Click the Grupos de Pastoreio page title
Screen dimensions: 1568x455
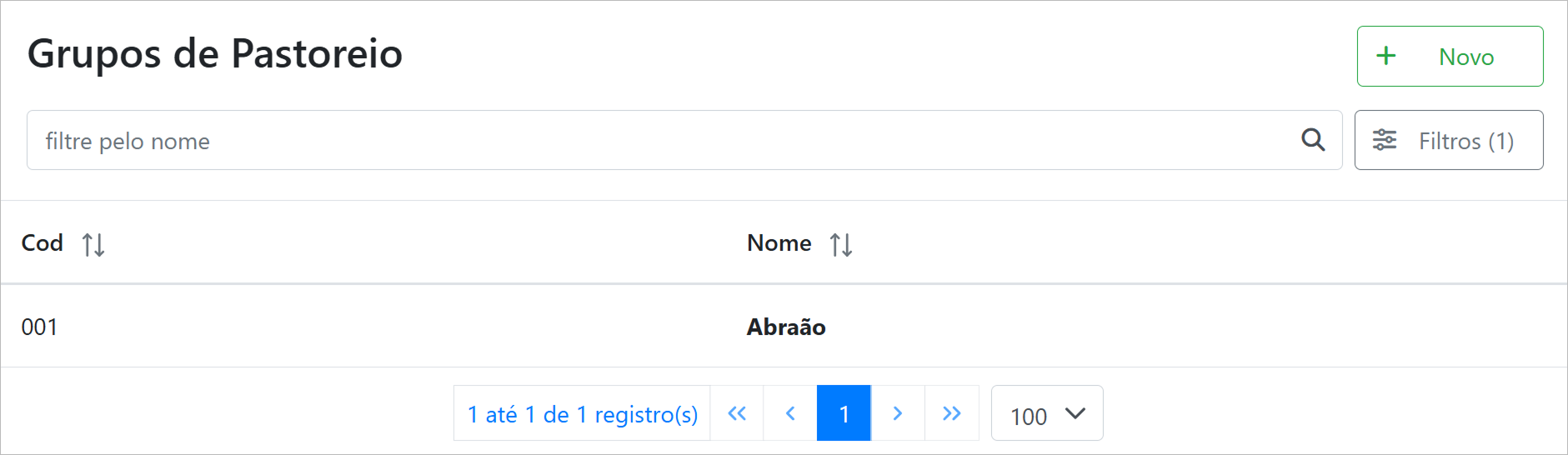(215, 54)
